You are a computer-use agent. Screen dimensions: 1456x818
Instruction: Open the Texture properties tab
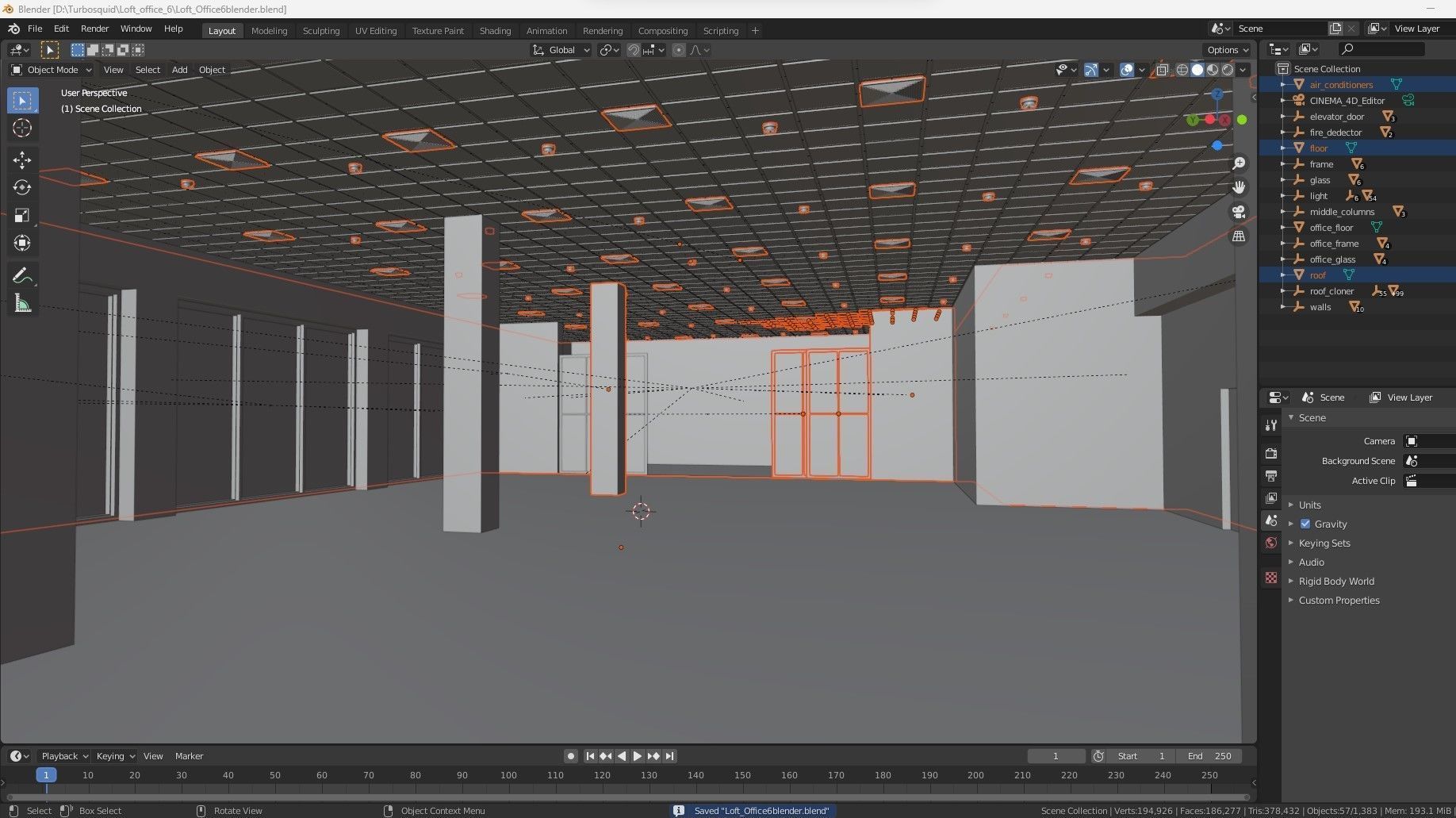(1270, 578)
